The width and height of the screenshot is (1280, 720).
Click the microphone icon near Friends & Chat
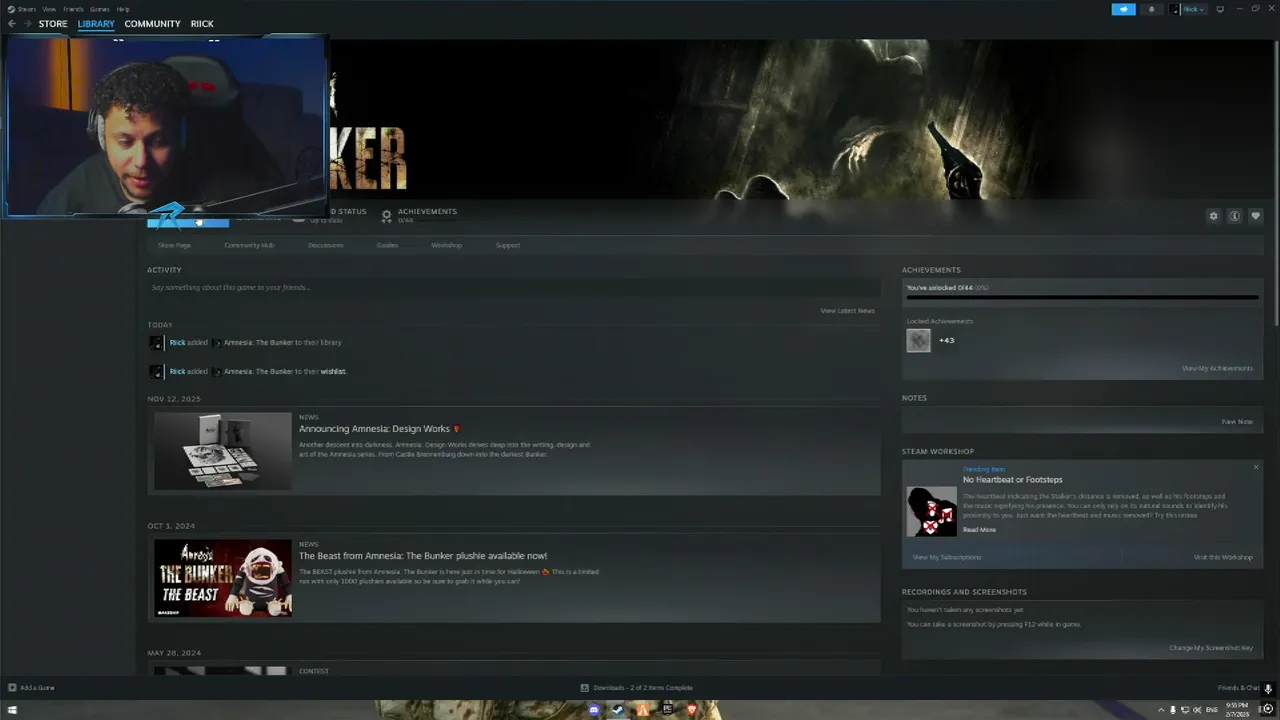click(1268, 688)
